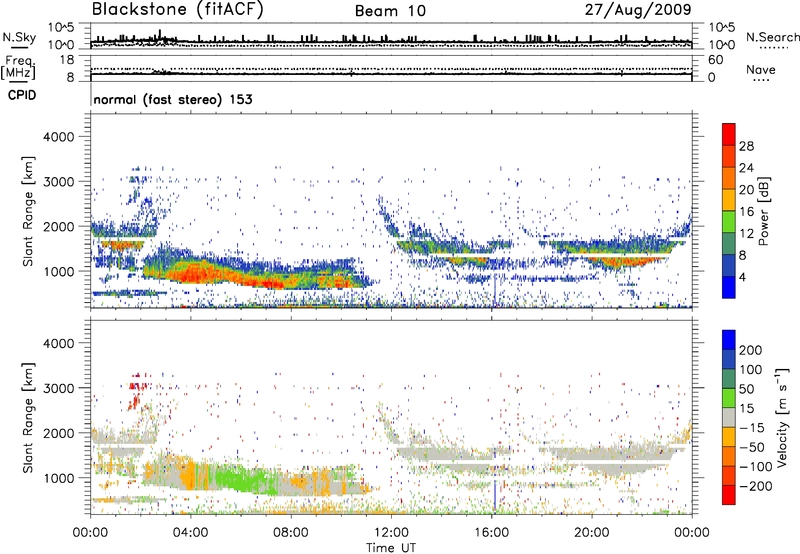This screenshot has height=554, width=800.
Task: Click the 60 tick on Nave axis
Action: coord(715,60)
